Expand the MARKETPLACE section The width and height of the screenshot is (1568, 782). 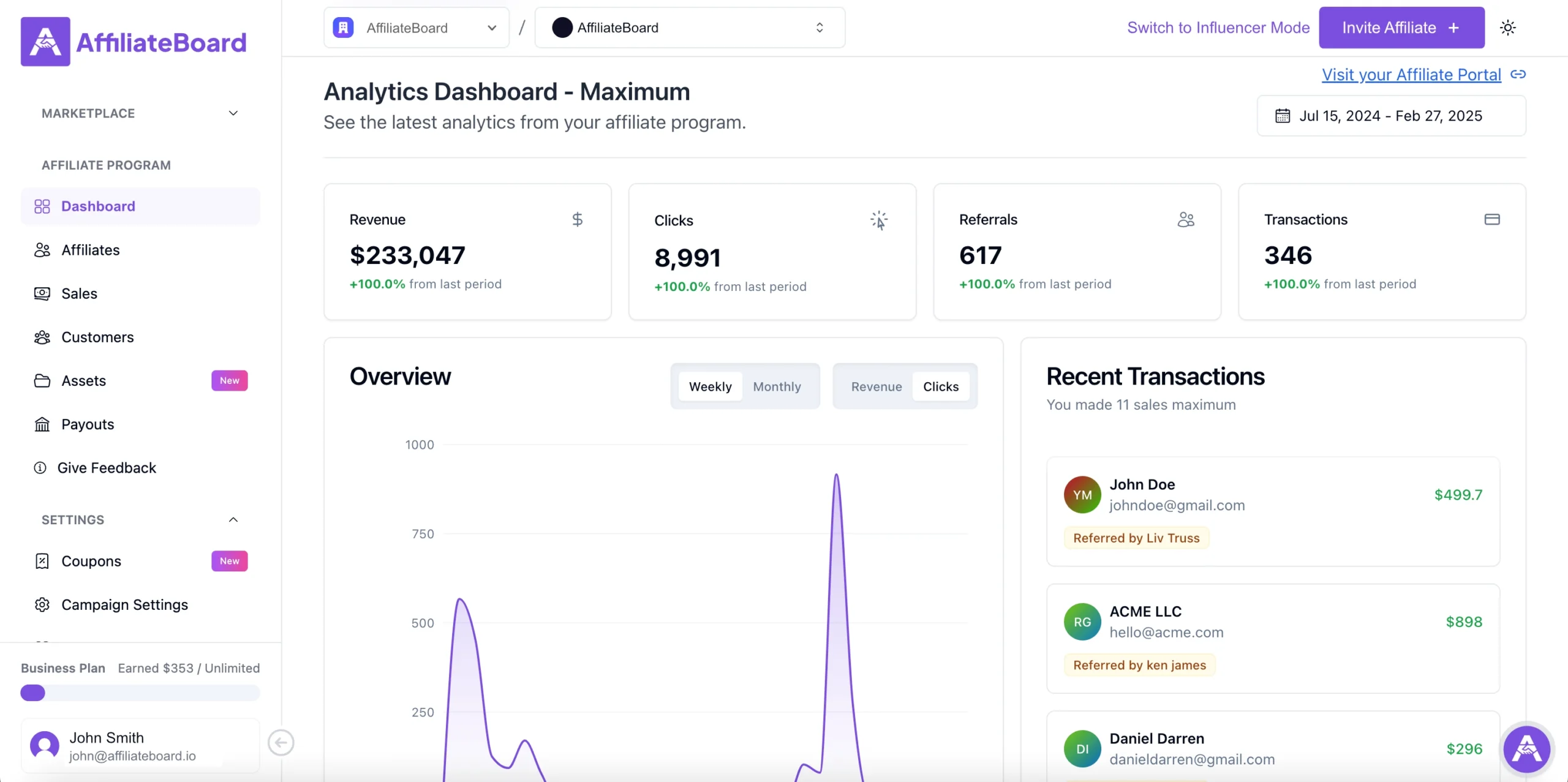tap(140, 113)
